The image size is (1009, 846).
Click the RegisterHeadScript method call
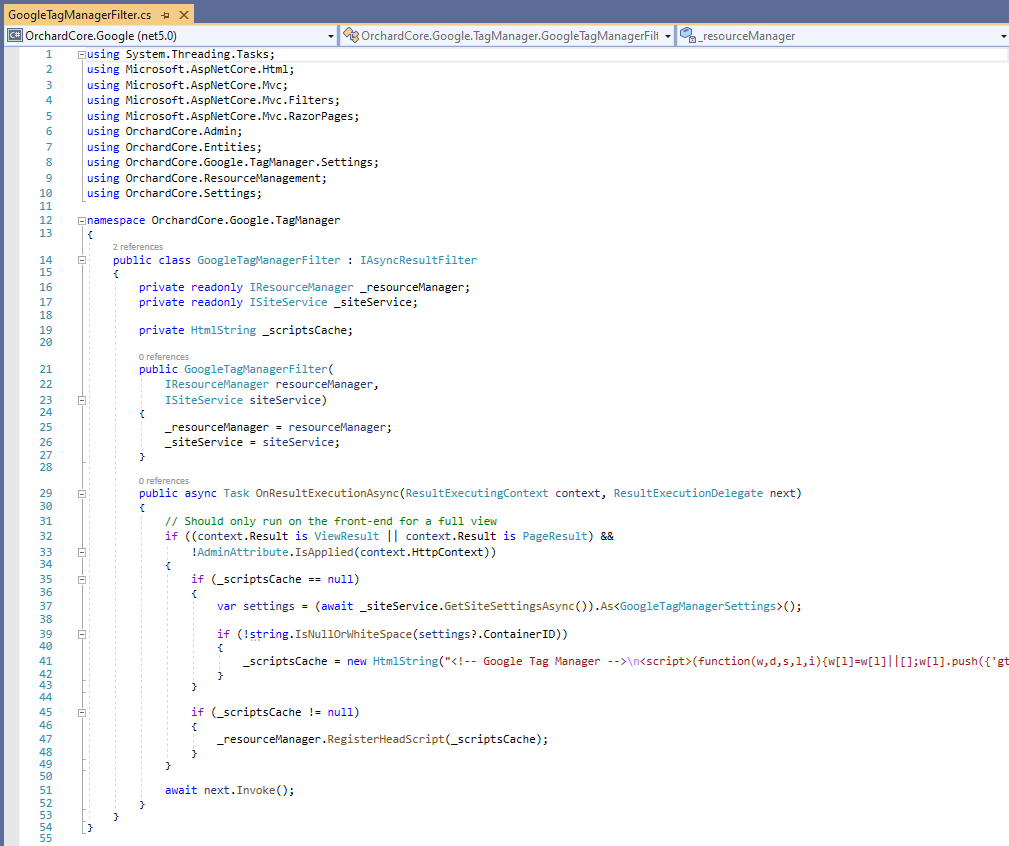(385, 739)
